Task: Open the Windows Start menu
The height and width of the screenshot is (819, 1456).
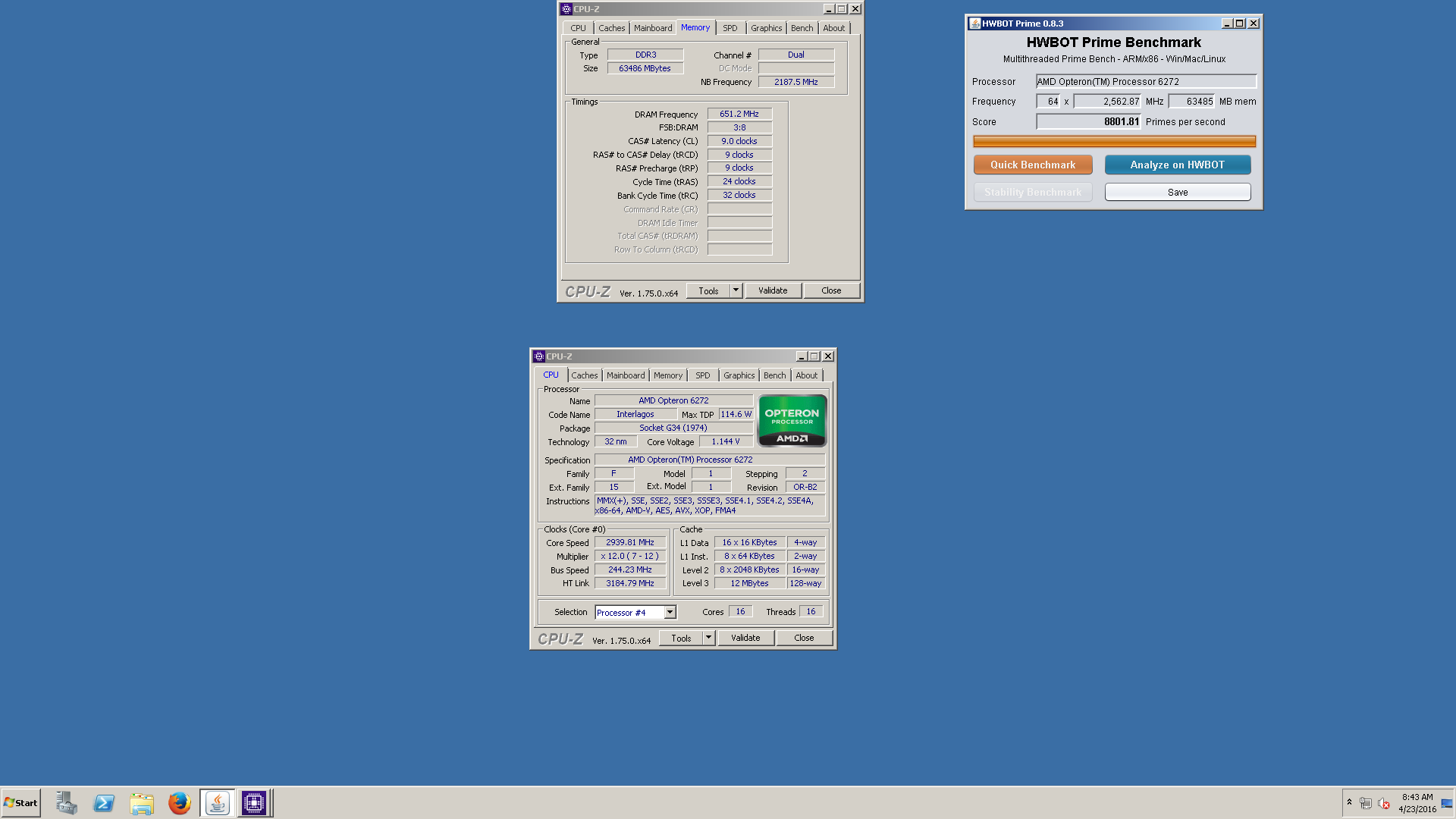Action: coord(21,803)
